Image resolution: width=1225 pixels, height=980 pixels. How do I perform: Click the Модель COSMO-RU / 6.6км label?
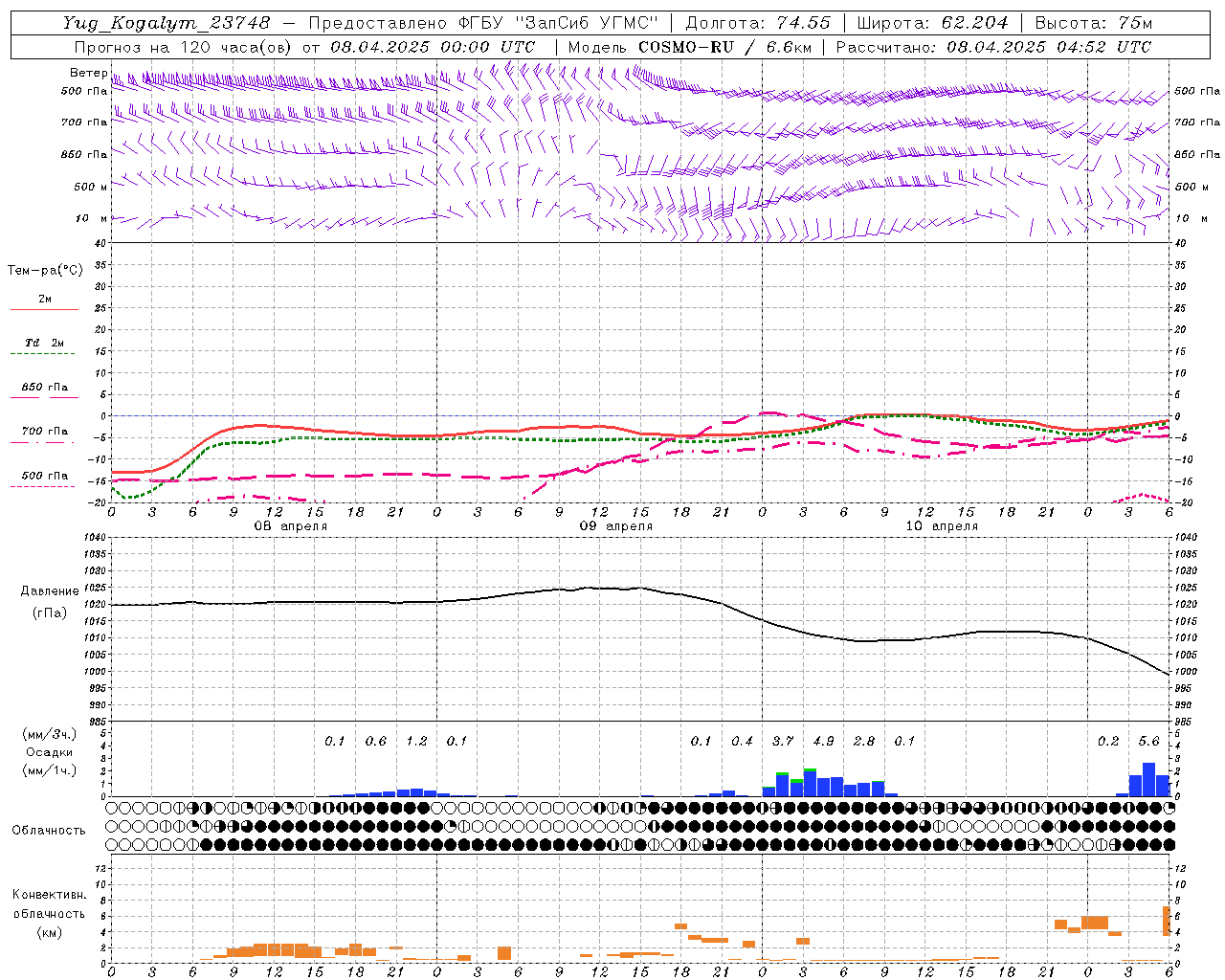(690, 47)
